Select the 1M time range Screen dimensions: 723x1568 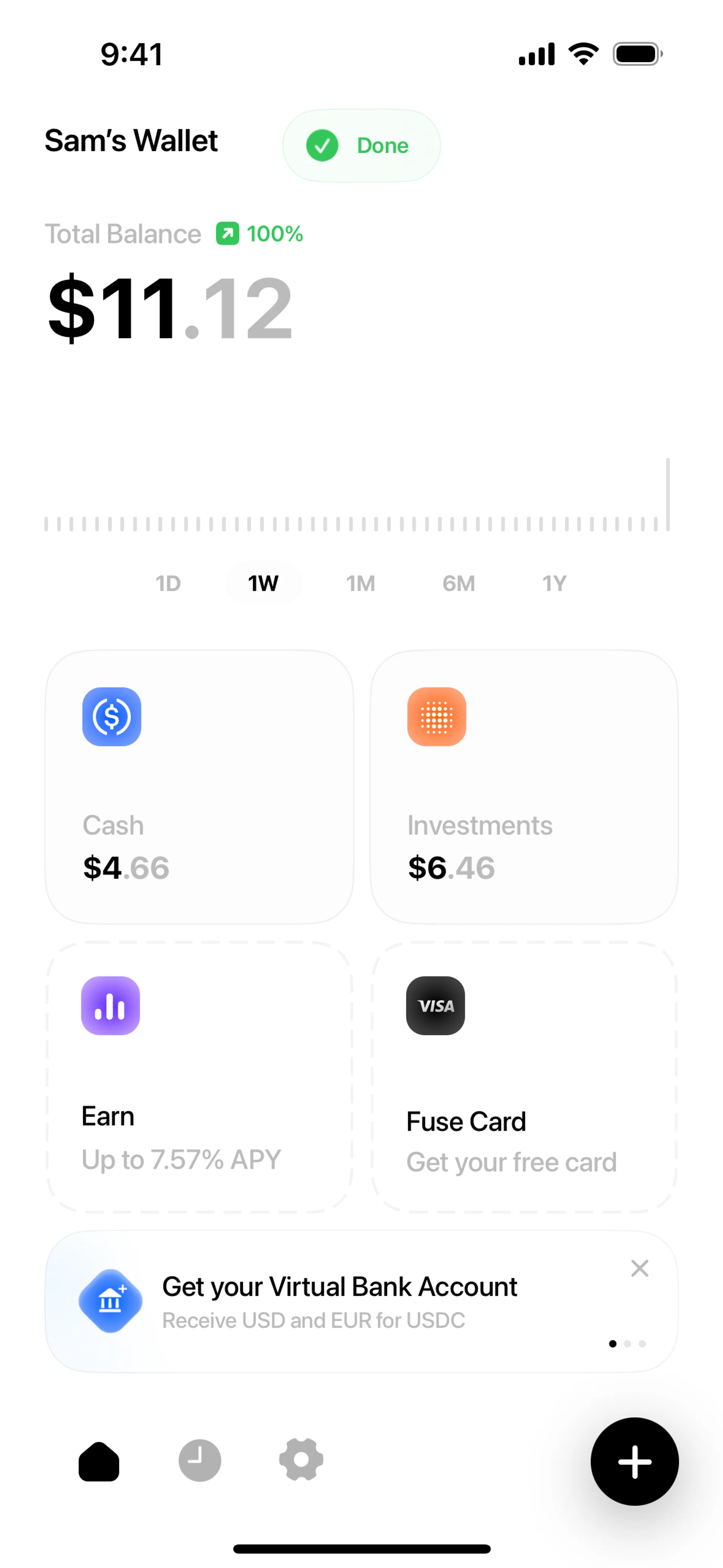tap(360, 583)
